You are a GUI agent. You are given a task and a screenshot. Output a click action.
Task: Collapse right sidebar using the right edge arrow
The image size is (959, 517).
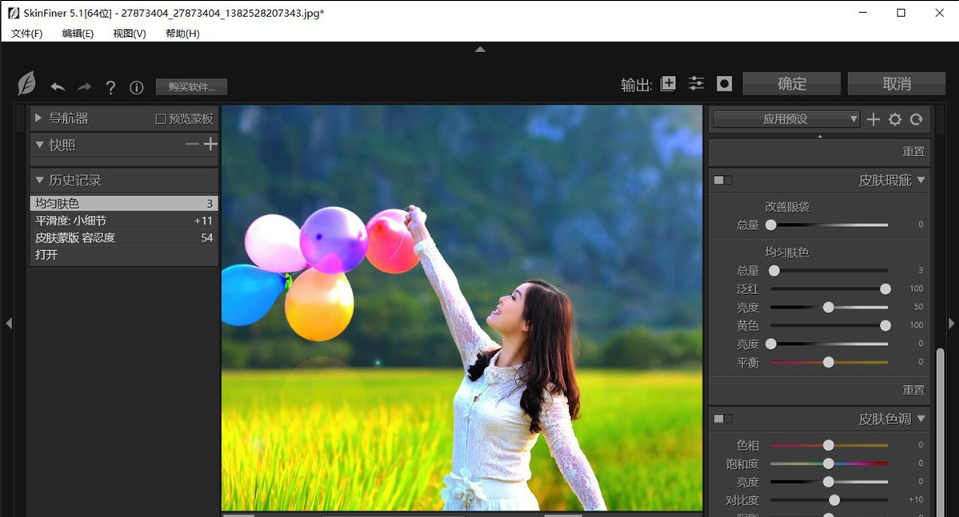point(952,323)
